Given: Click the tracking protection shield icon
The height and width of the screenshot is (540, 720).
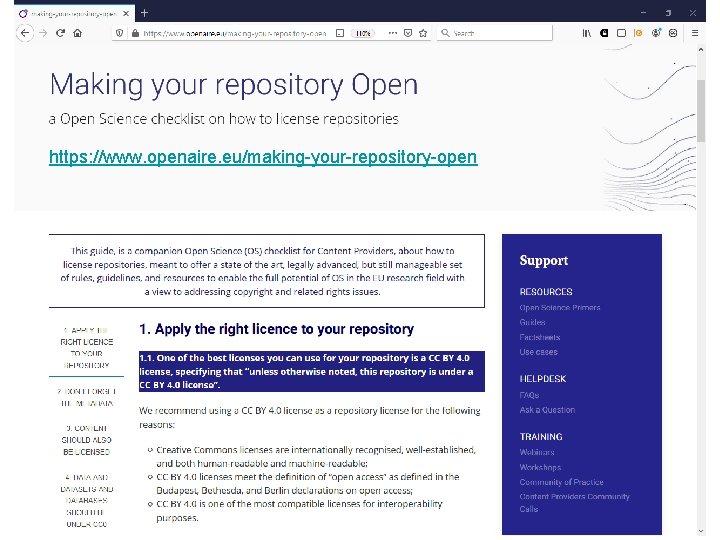Looking at the screenshot, I should [x=119, y=33].
